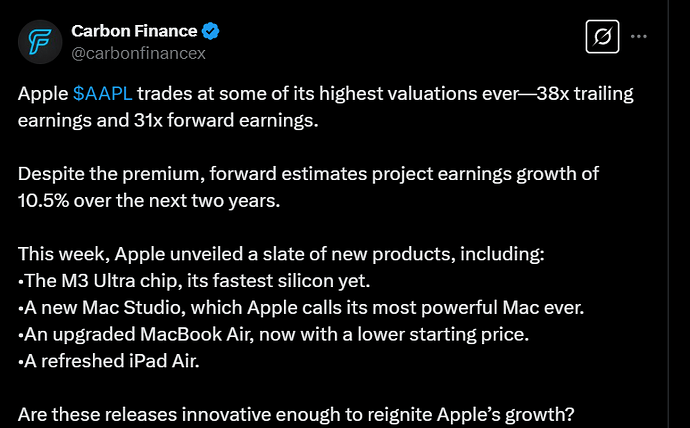Follow the $AAPL cashtag link
The image size is (690, 428).
[103, 94]
